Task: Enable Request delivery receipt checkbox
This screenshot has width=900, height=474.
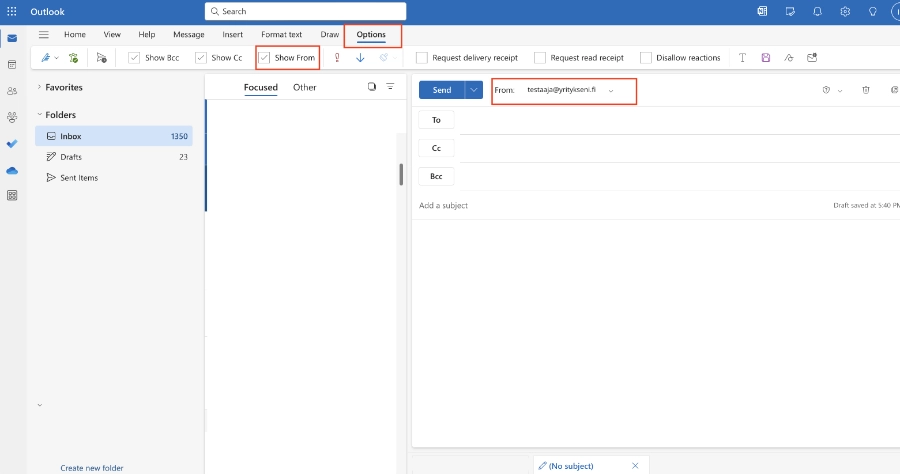Action: [x=422, y=58]
